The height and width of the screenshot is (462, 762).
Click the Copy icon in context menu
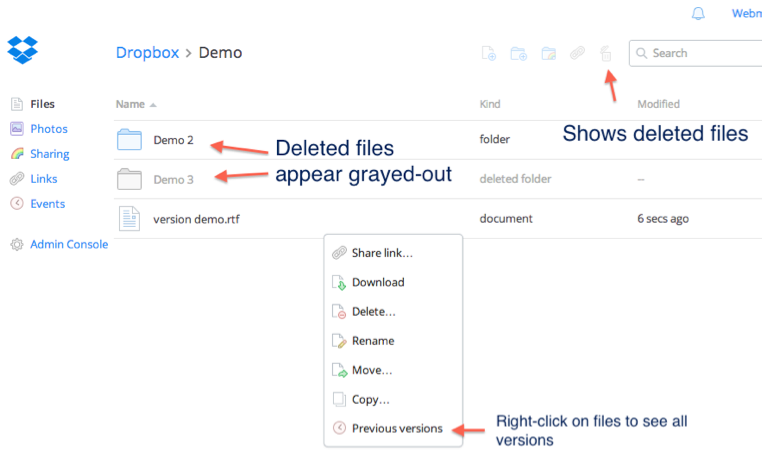339,399
